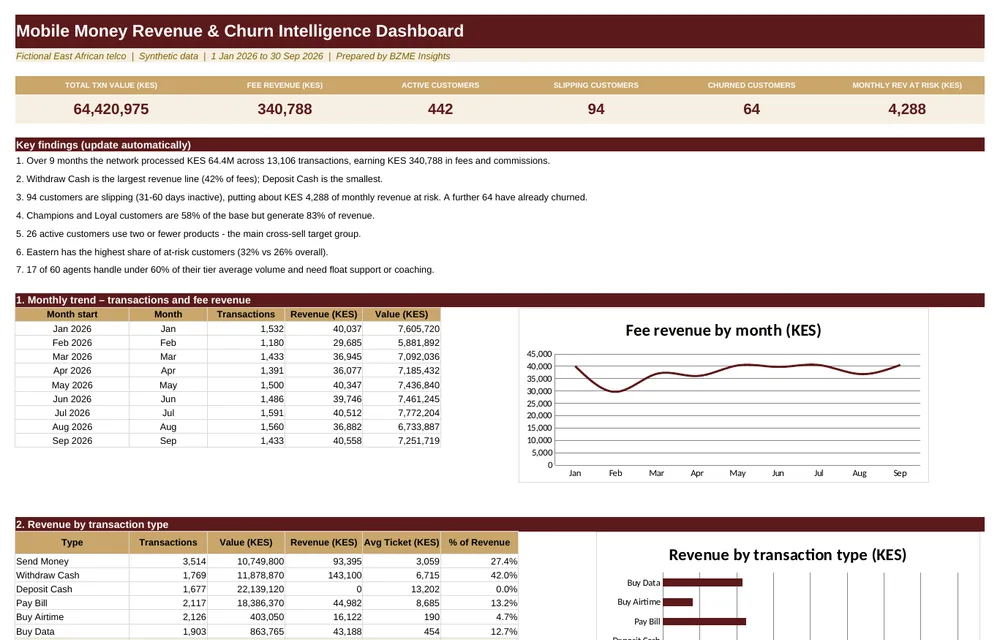The width and height of the screenshot is (1000, 640).
Task: Click the 'Revenue by transaction type (KES)' chart title
Action: pos(787,555)
